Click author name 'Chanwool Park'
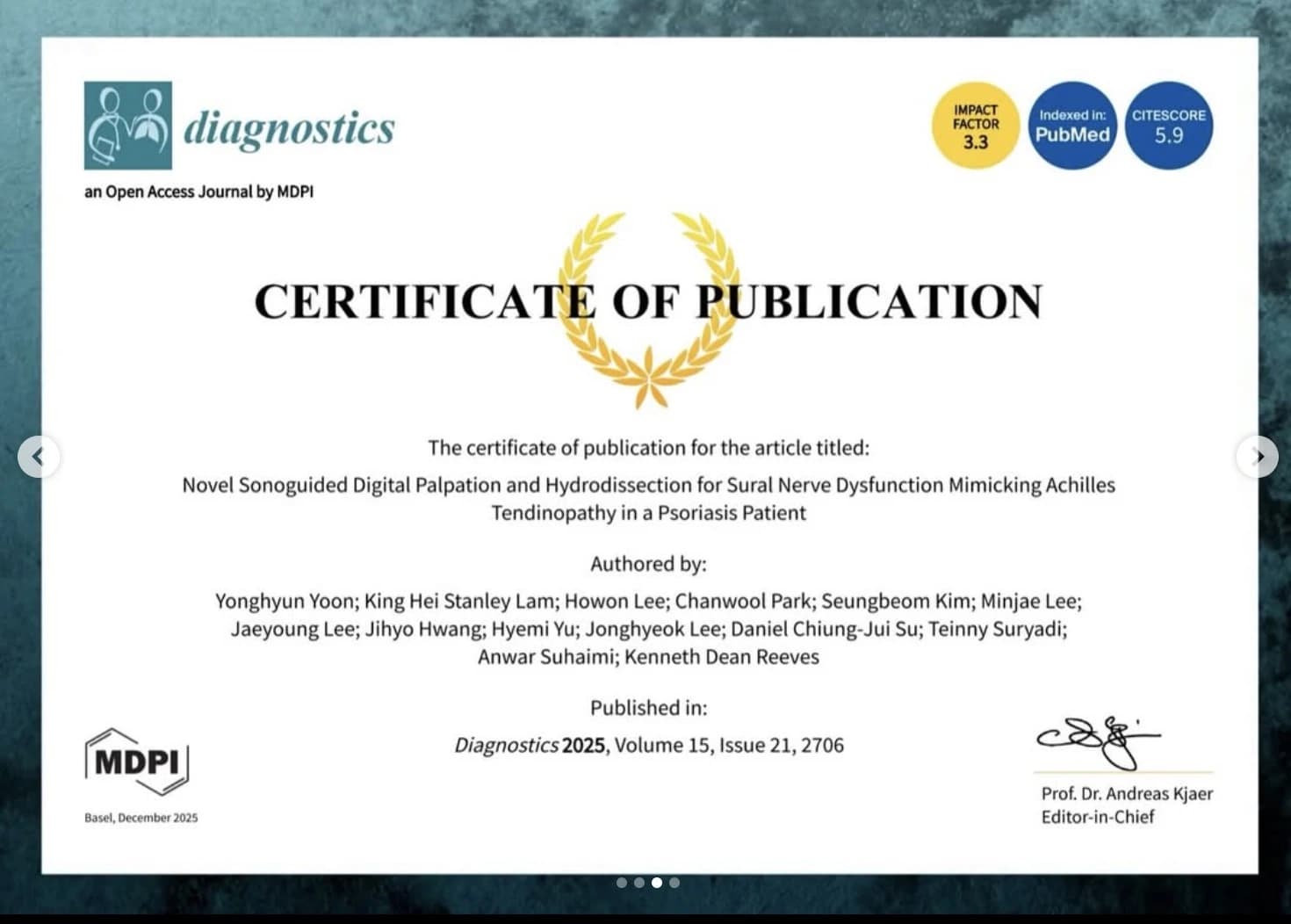 point(743,602)
